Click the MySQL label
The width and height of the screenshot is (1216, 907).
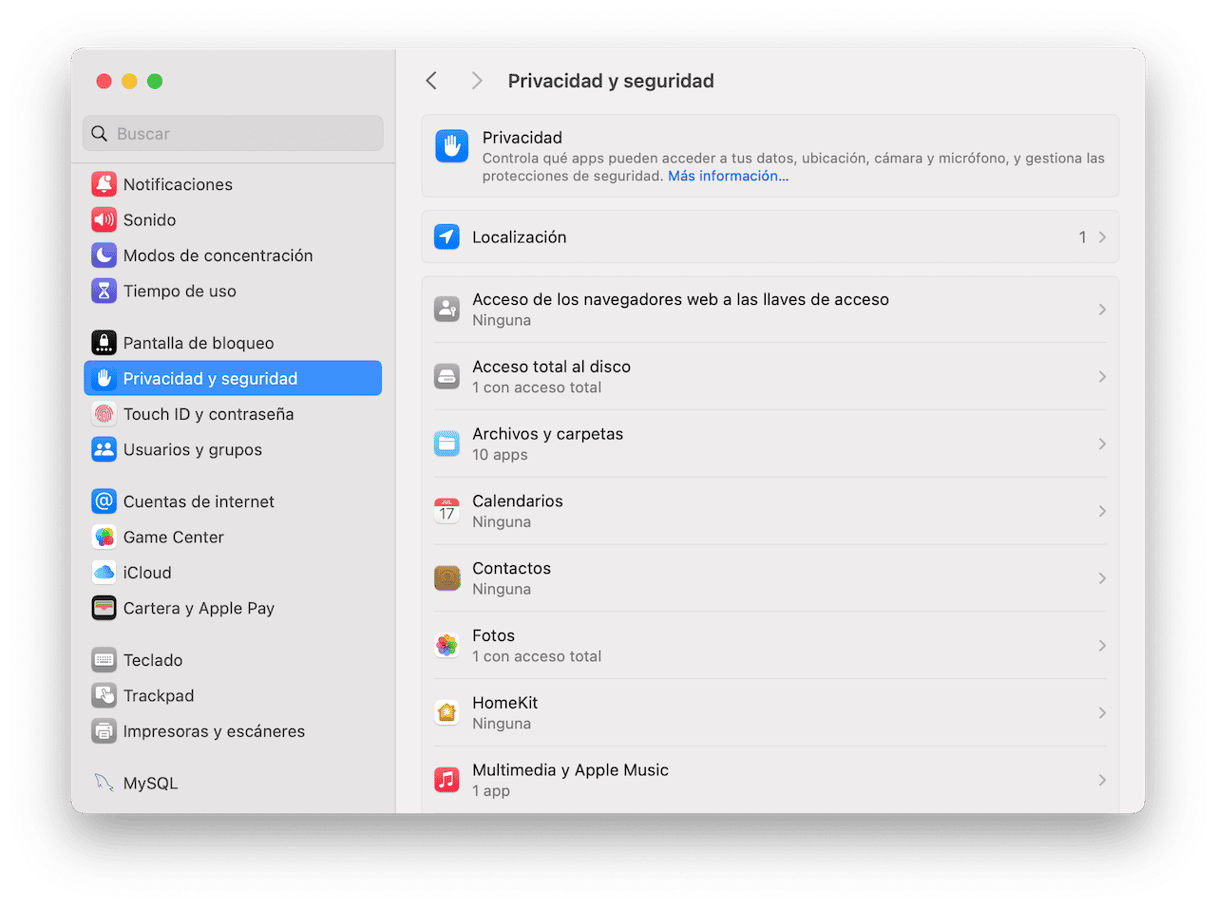(x=150, y=783)
